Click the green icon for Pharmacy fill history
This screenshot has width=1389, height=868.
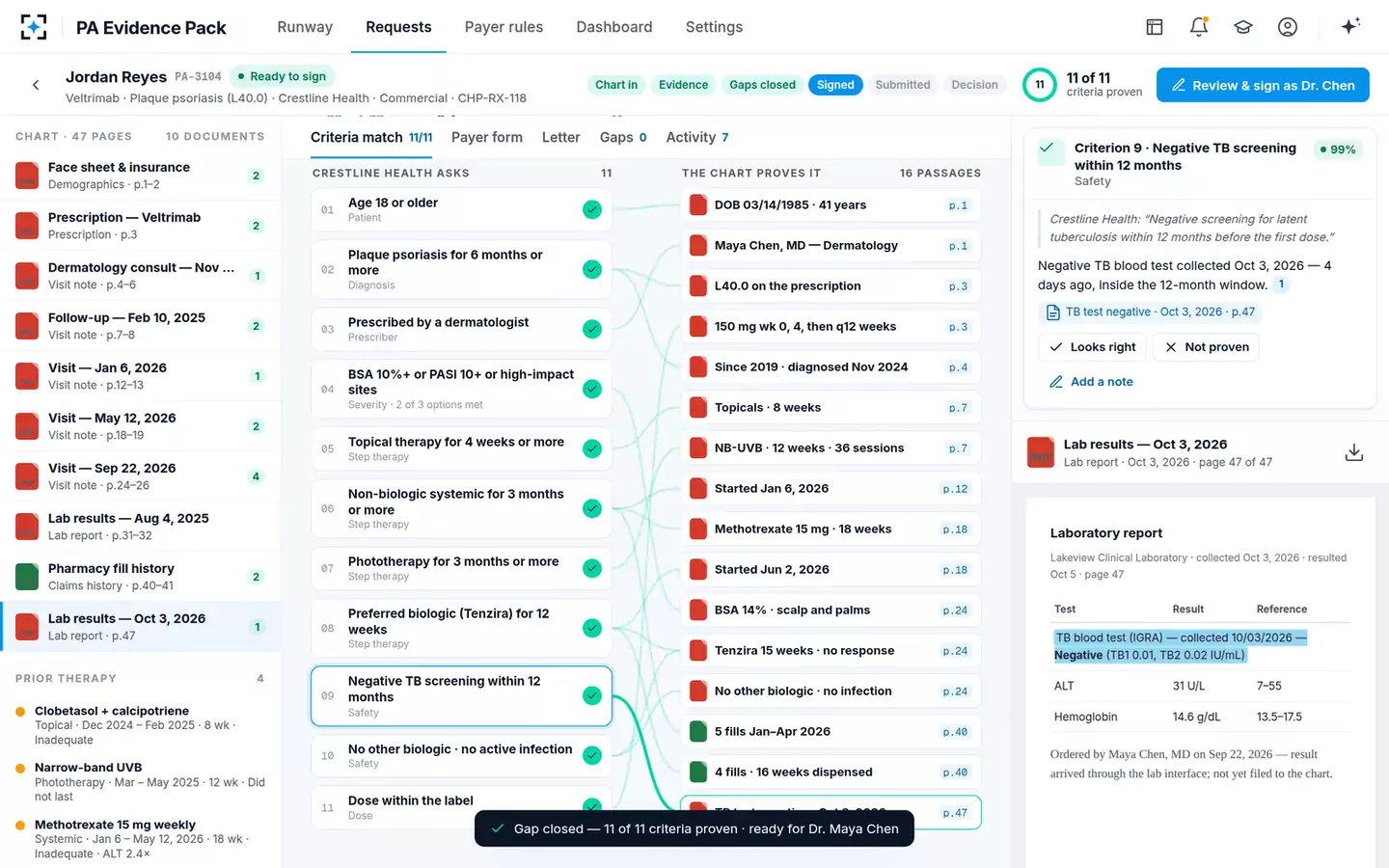point(27,577)
